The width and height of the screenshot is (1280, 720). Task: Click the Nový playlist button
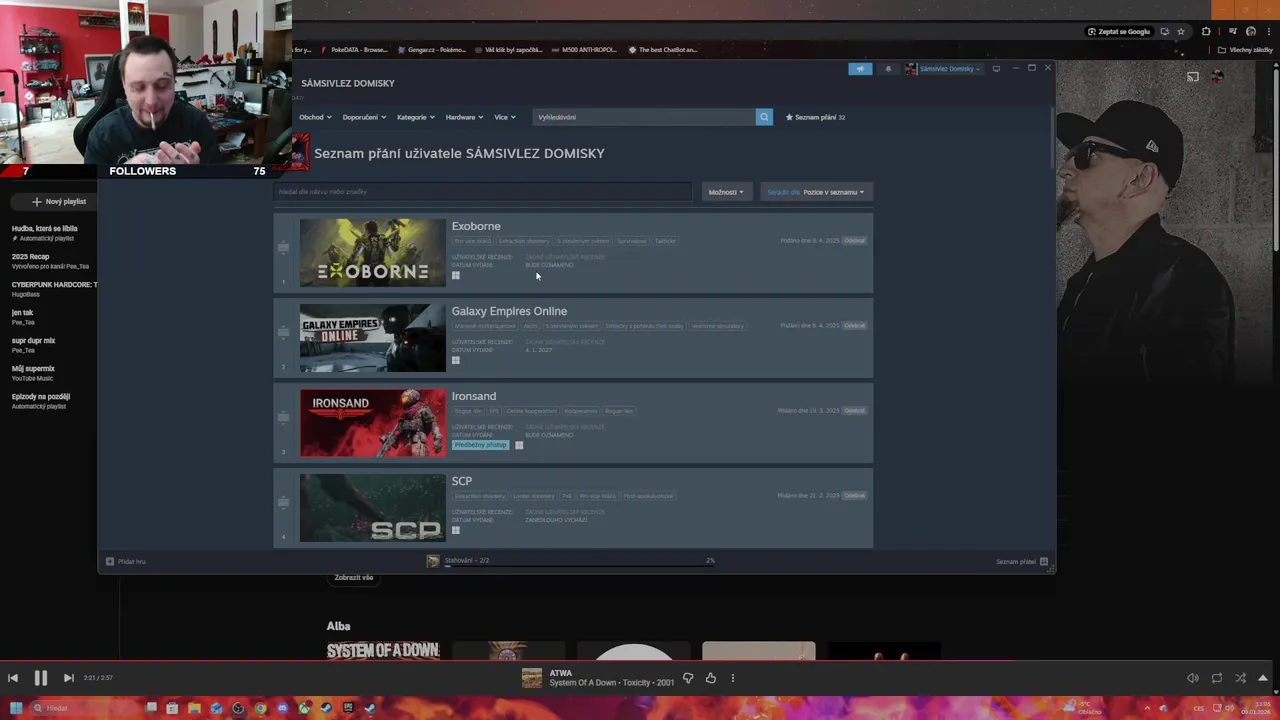point(59,202)
